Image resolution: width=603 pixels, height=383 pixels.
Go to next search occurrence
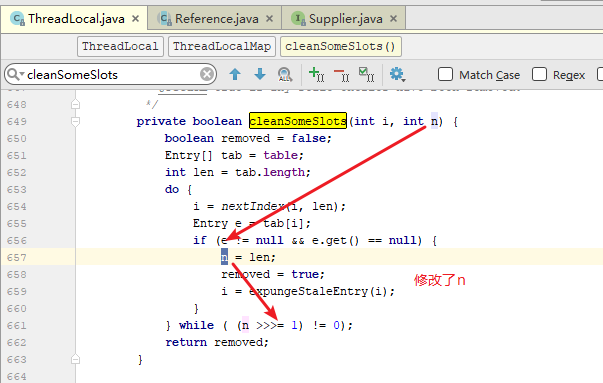tap(260, 74)
